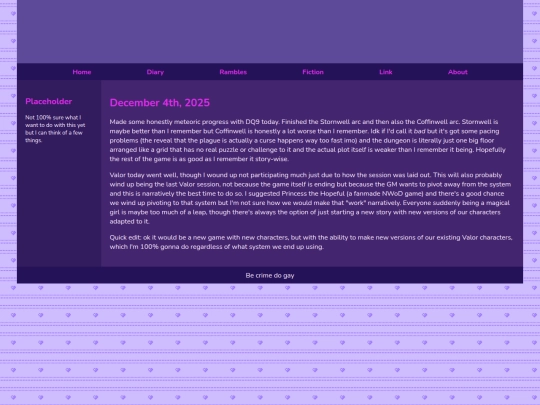Click sidebar text 'Not 100% sure what I'
The width and height of the screenshot is (540, 405).
click(53, 117)
